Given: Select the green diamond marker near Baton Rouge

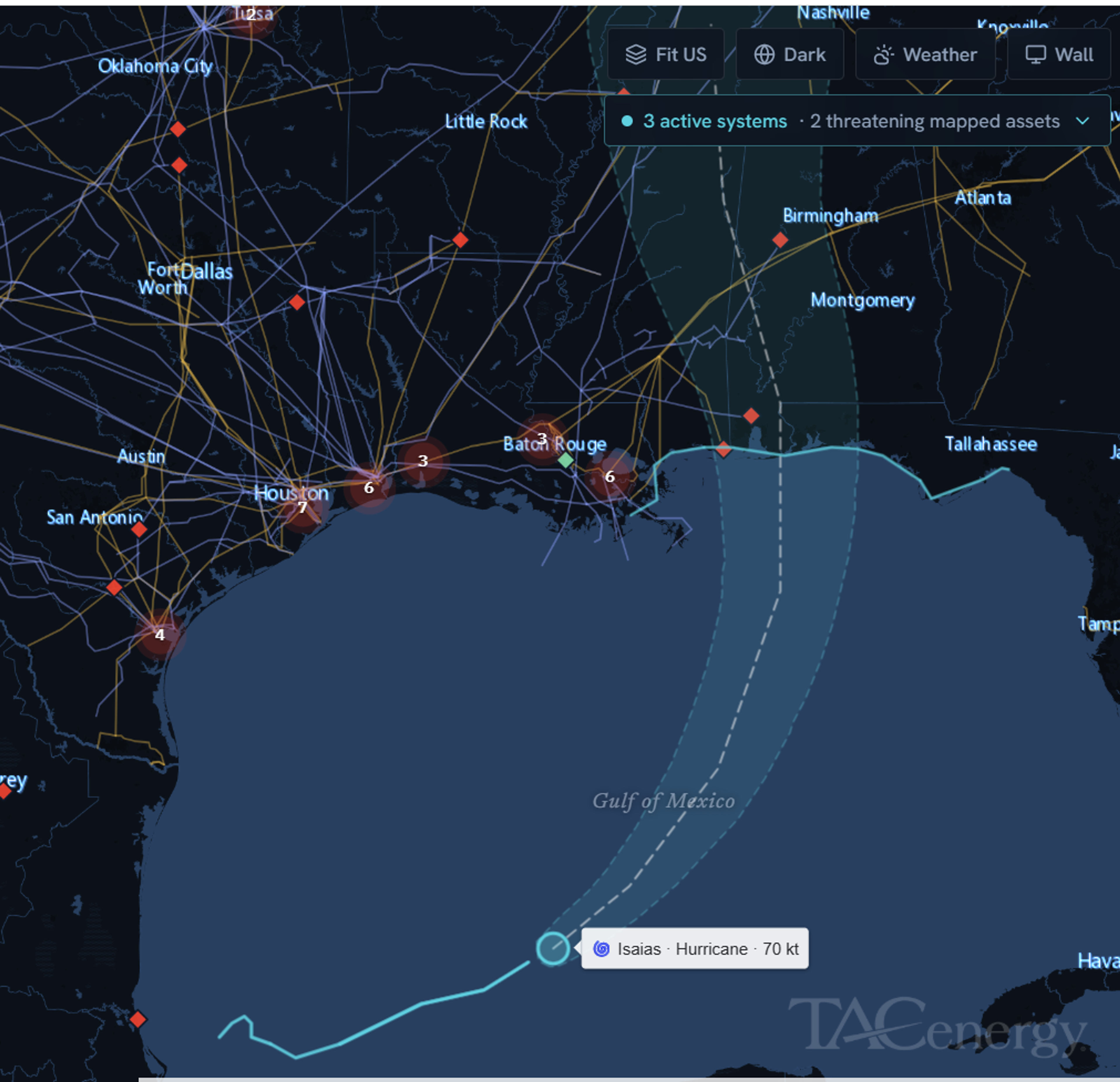Looking at the screenshot, I should (566, 460).
